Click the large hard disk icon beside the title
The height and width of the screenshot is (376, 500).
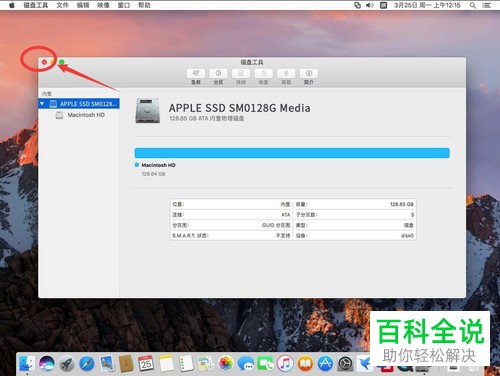pos(148,111)
